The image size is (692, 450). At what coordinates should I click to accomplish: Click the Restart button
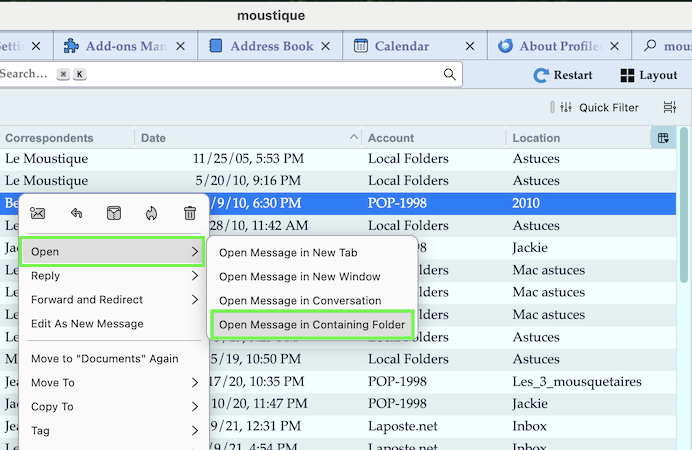pos(563,75)
